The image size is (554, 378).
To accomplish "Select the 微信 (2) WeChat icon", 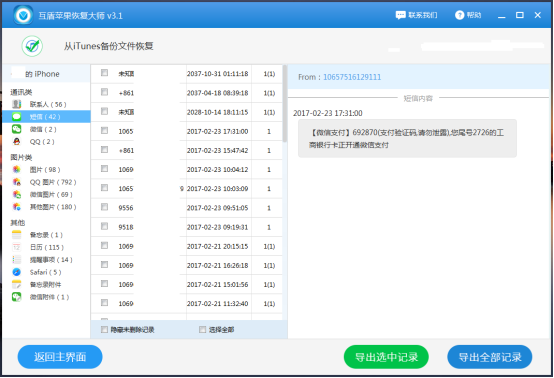I will [17, 129].
